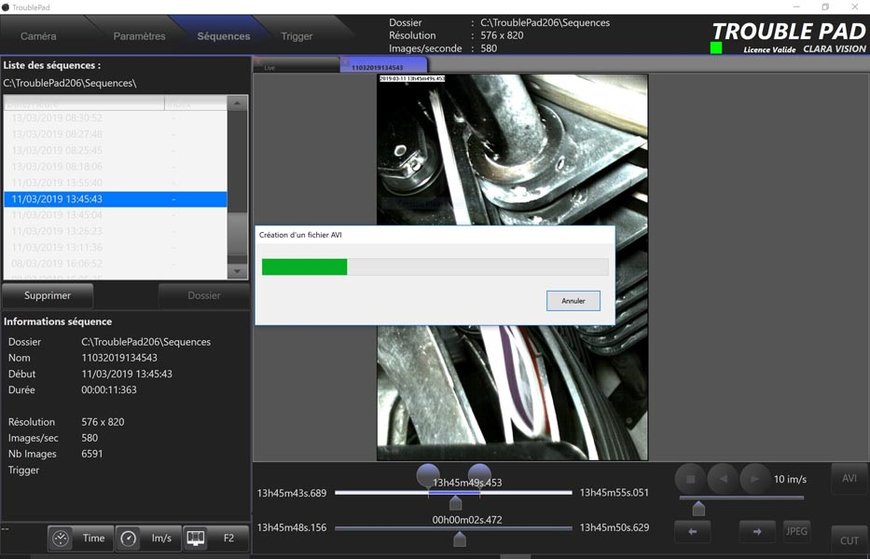
Task: Click the Im/s label button
Action: click(161, 538)
